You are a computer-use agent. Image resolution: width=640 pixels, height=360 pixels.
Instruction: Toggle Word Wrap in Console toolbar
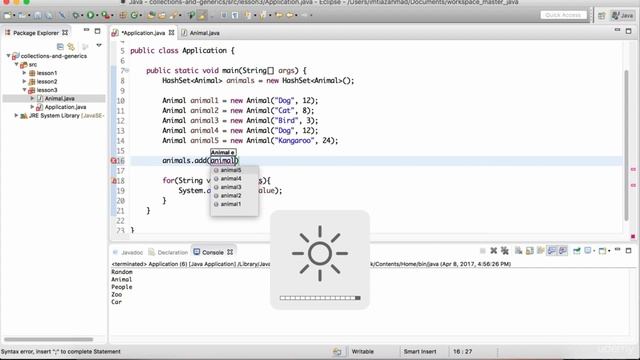coord(540,251)
